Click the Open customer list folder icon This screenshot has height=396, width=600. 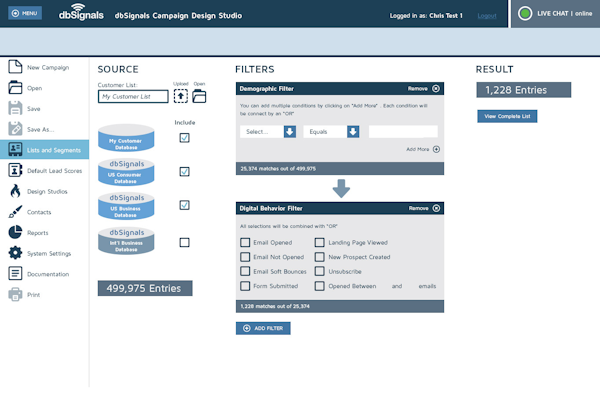tap(199, 96)
